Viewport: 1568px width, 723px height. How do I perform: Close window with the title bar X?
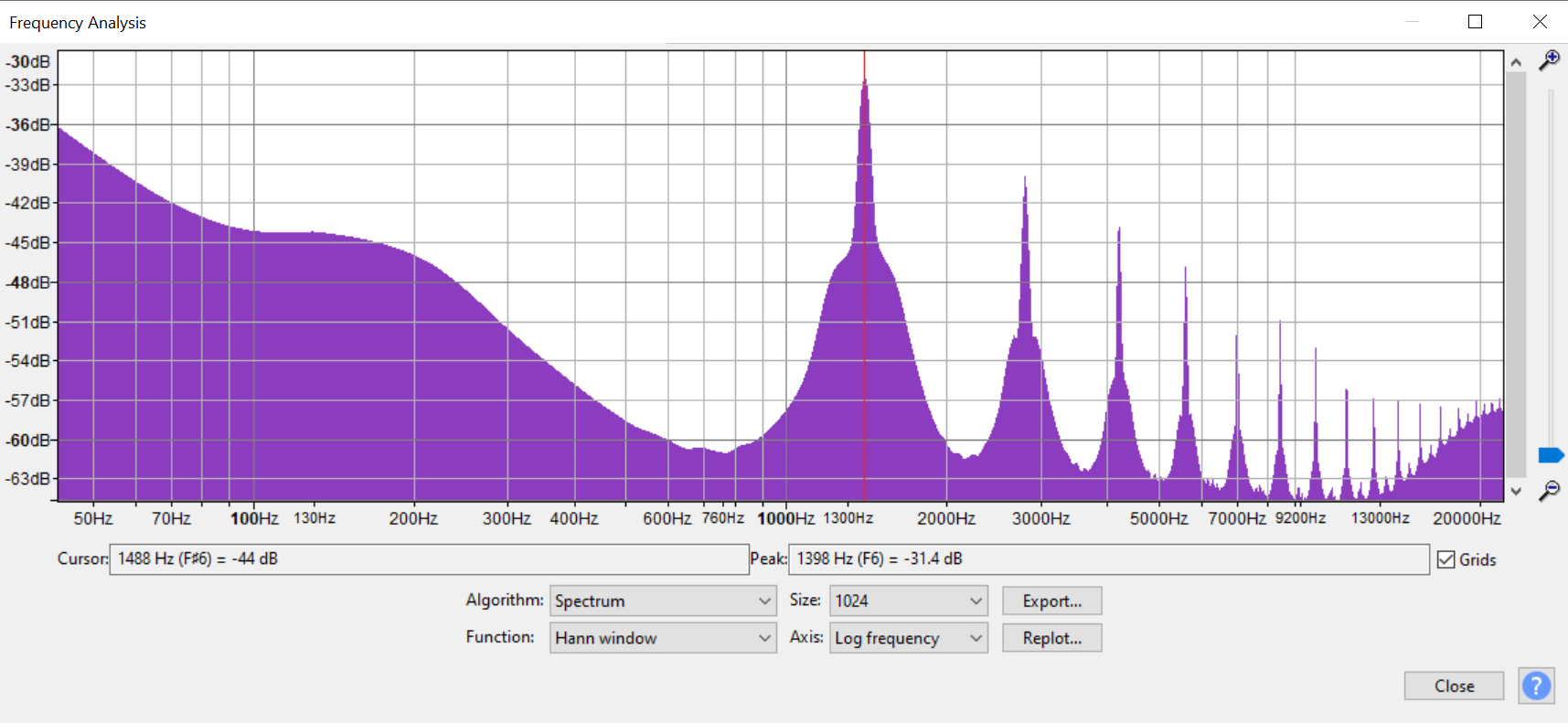tap(1540, 21)
